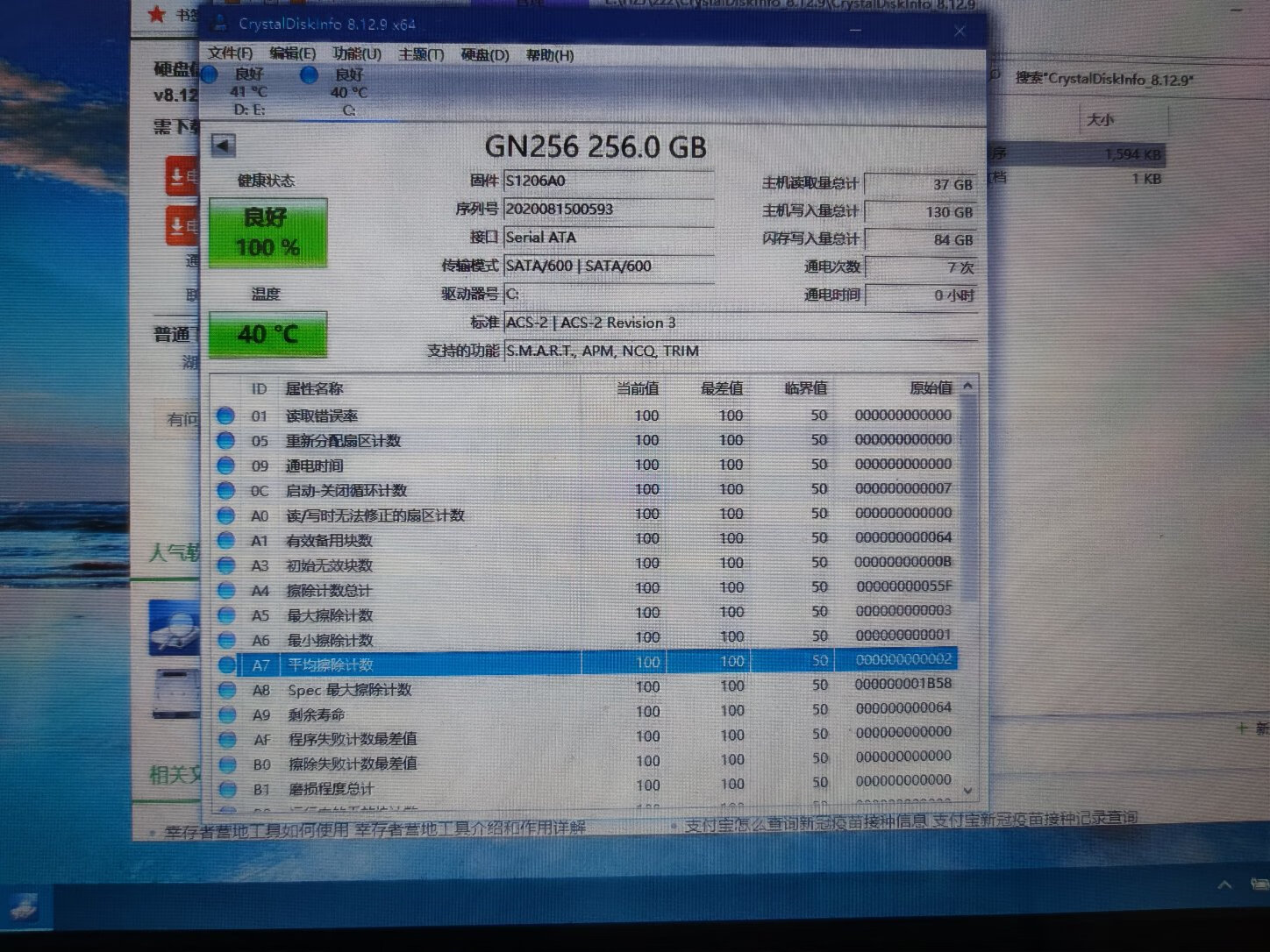The image size is (1270, 952).
Task: Click the status circle for A8 Spec 最大擦除计数
Action: [x=227, y=690]
